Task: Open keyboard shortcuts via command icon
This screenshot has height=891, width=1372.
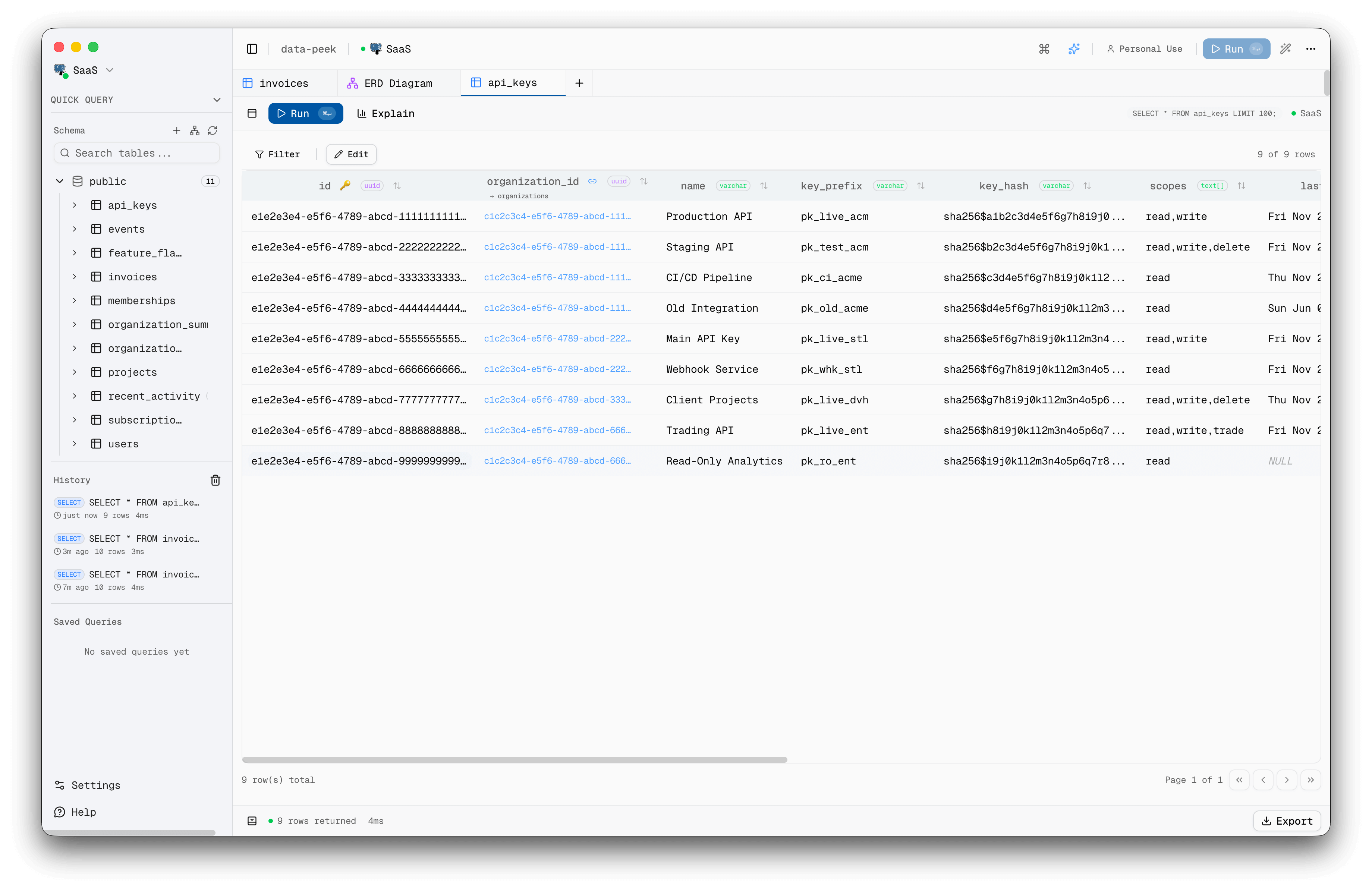Action: [x=1044, y=49]
